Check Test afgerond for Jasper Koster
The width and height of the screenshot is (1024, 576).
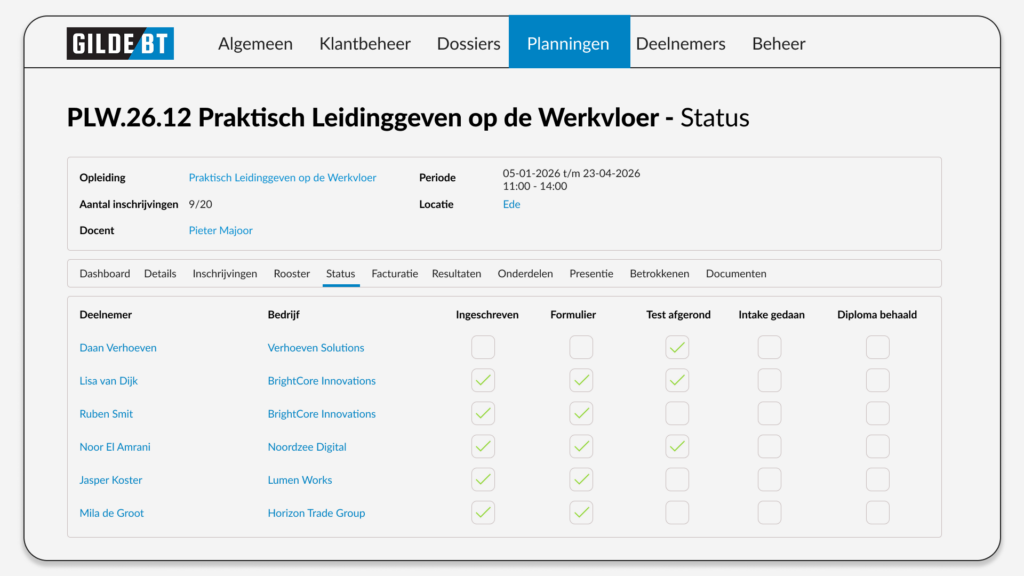point(677,480)
